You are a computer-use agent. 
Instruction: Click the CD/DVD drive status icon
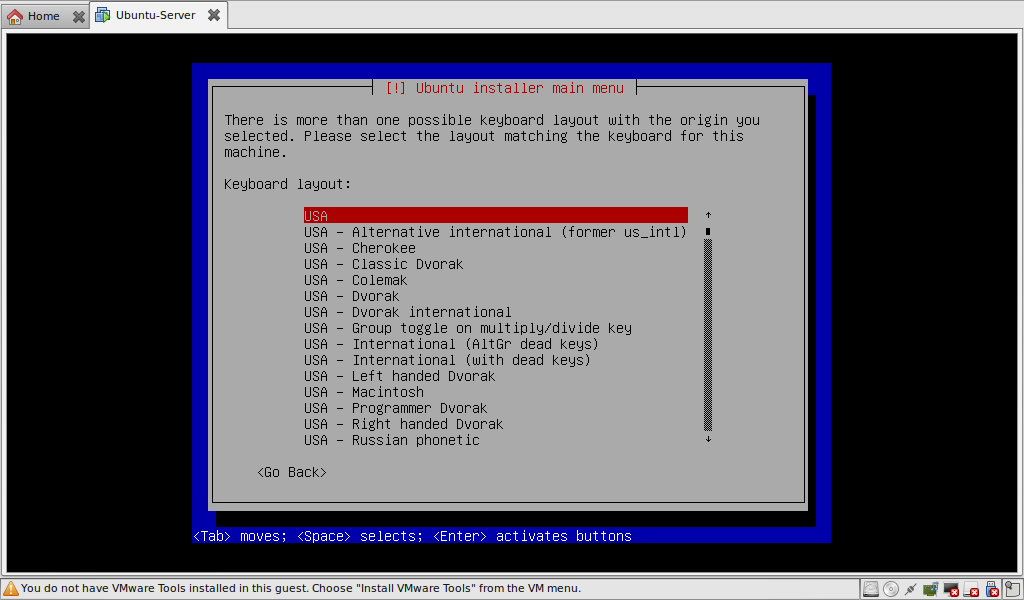pos(891,589)
